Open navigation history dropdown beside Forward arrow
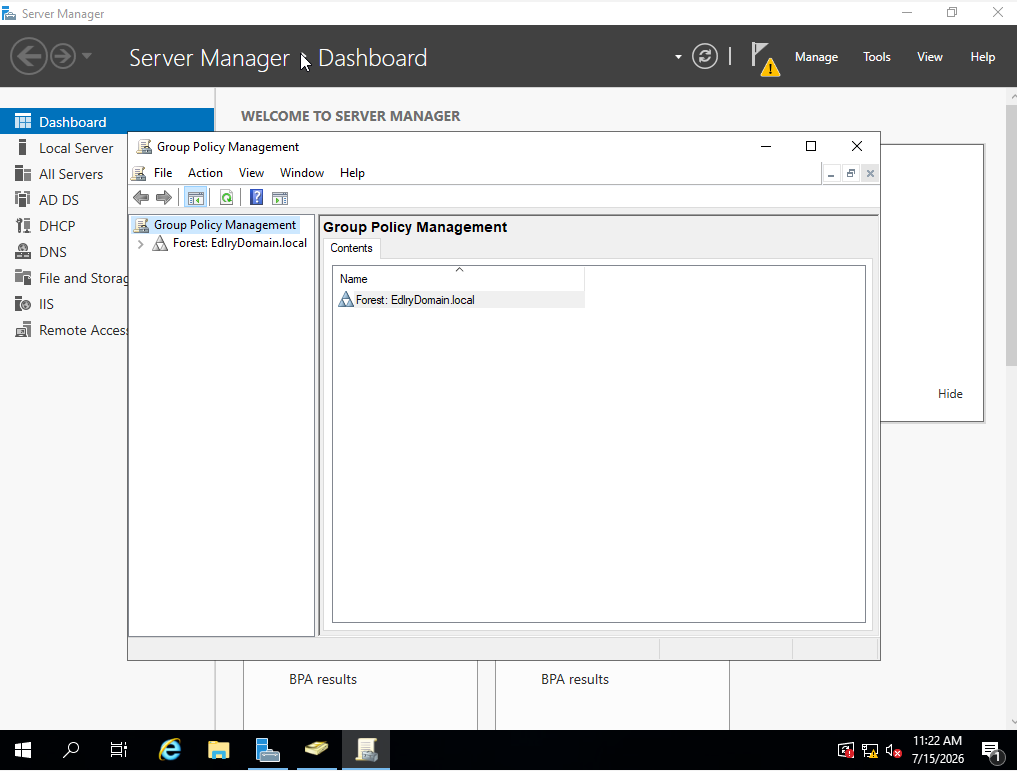 (x=87, y=56)
